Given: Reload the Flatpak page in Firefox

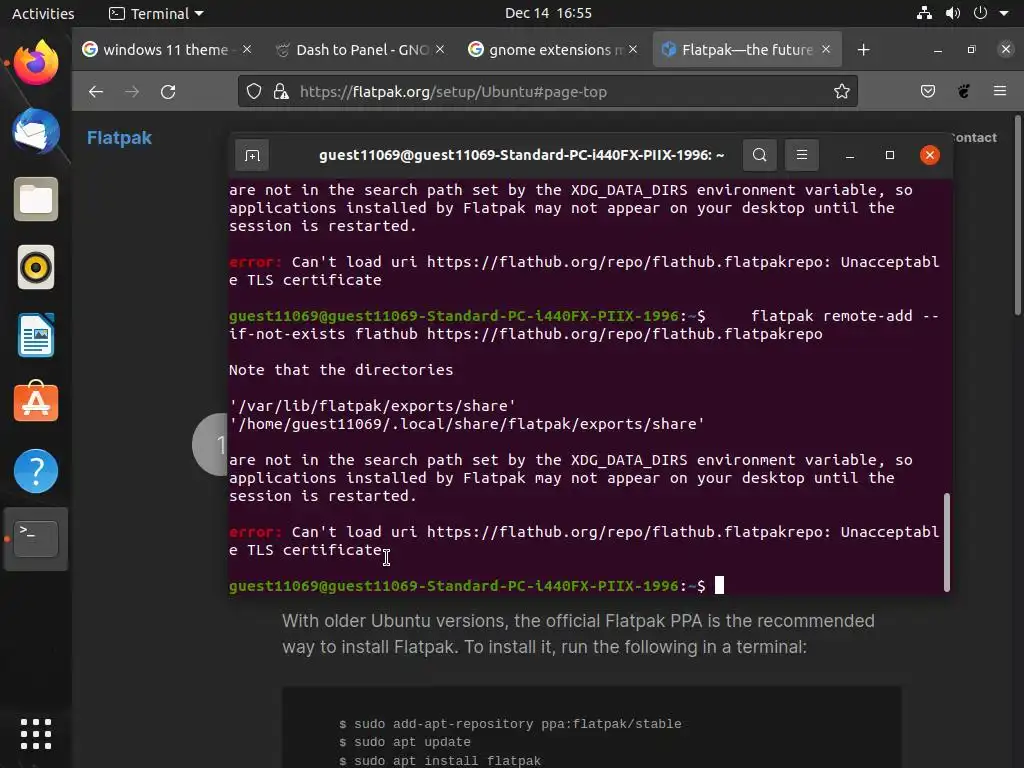Looking at the screenshot, I should coord(168,91).
